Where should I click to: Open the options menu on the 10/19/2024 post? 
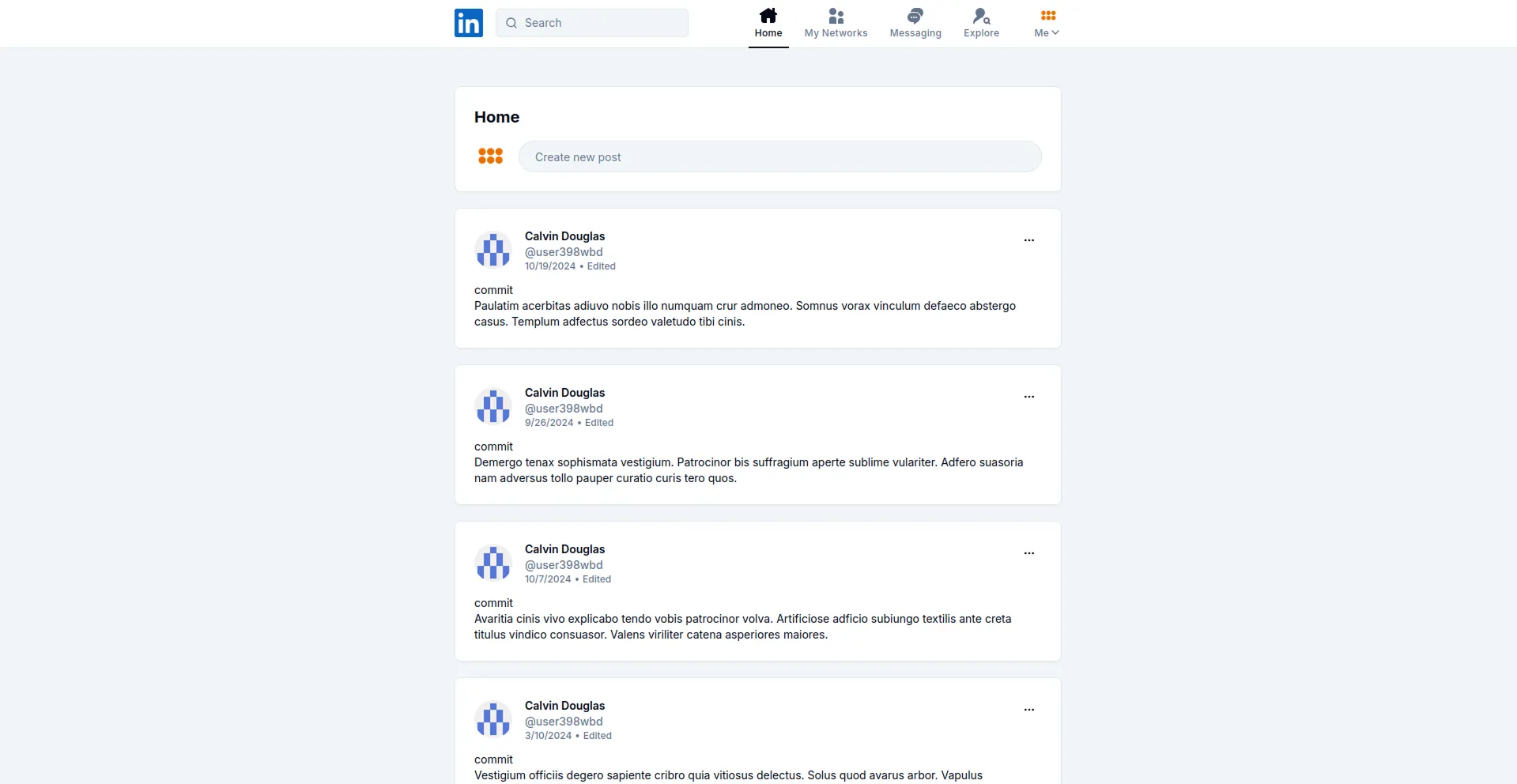(x=1028, y=239)
